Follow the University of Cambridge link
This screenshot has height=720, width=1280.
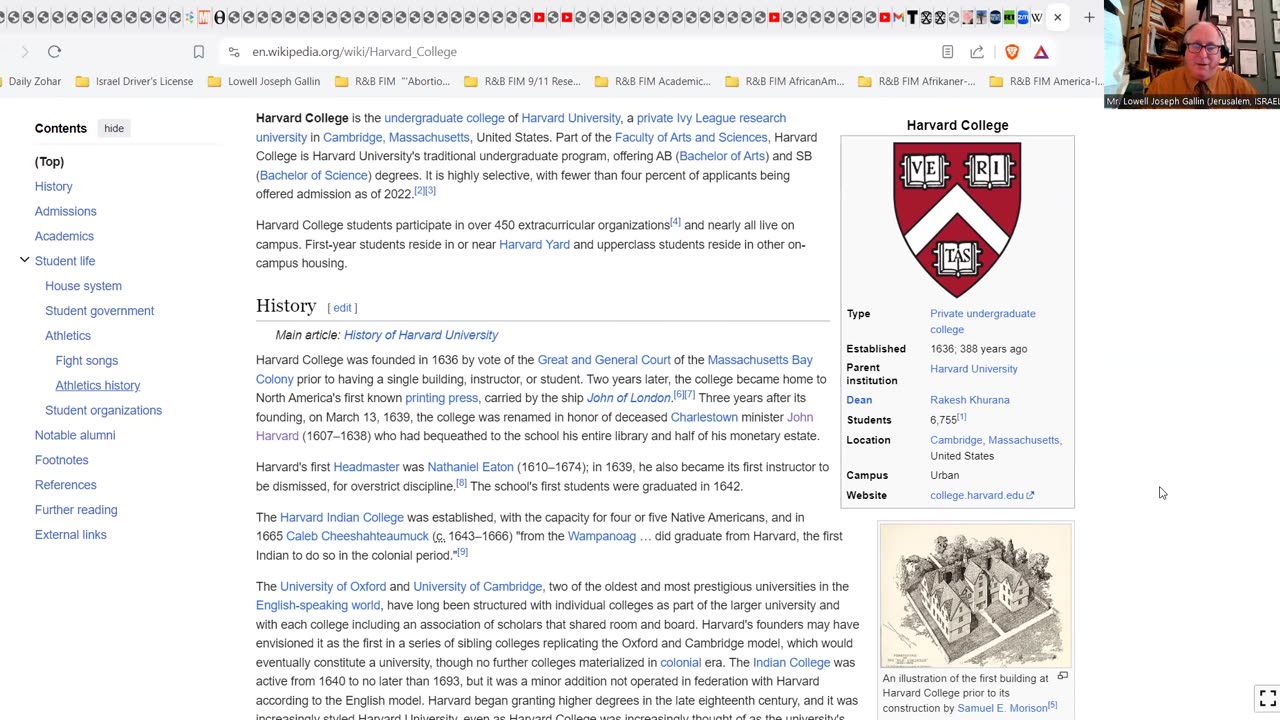[x=477, y=586]
